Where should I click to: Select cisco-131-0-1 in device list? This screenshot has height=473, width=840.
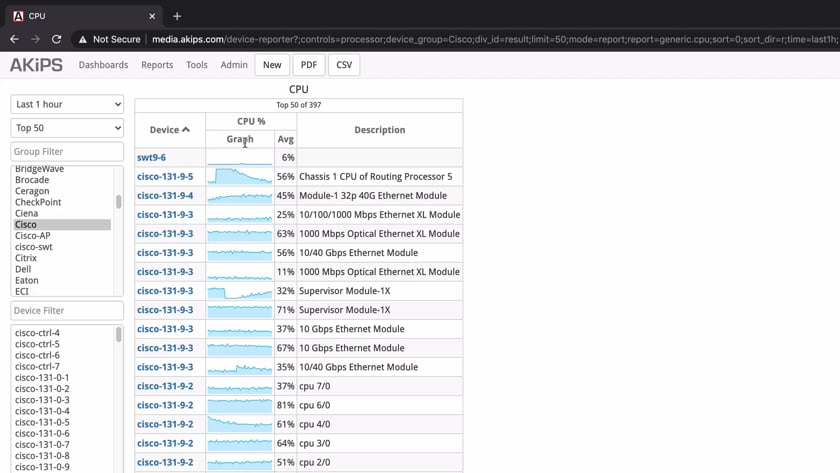42,378
